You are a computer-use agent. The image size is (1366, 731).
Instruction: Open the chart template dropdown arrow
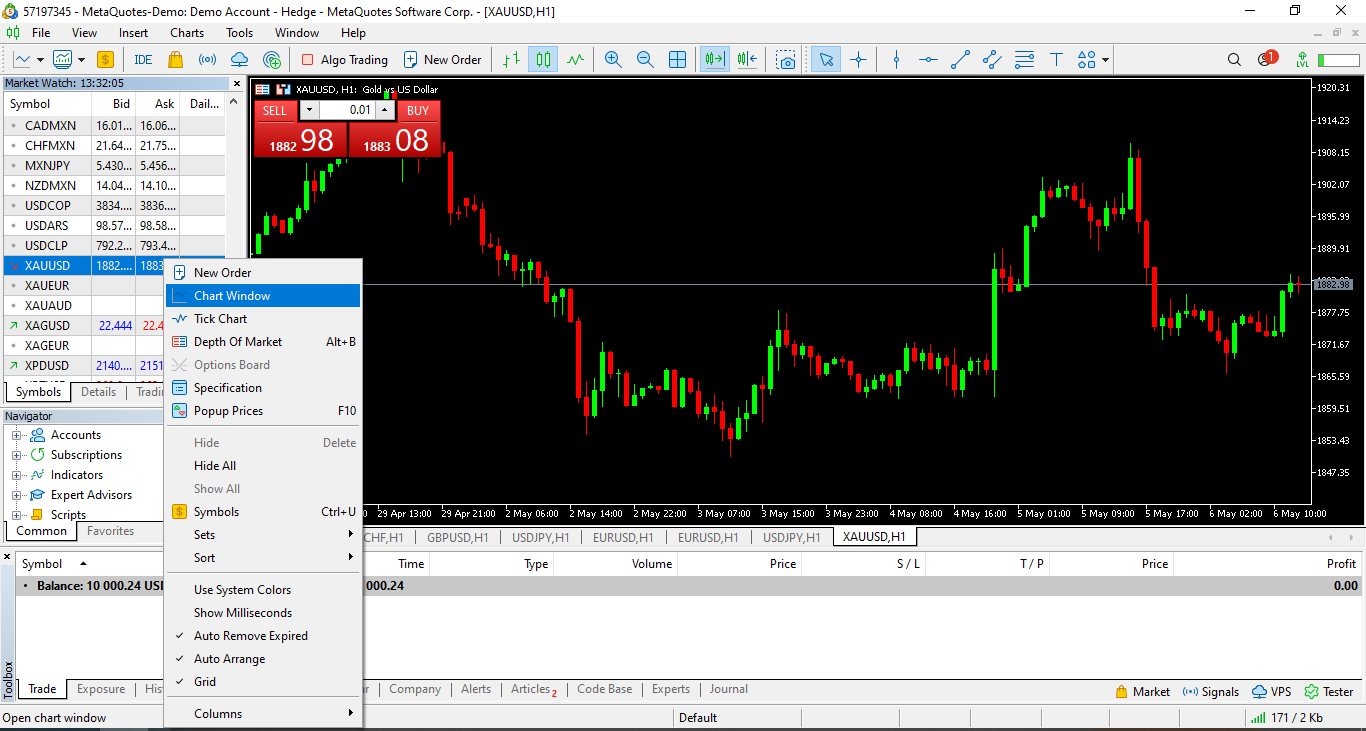click(x=82, y=59)
